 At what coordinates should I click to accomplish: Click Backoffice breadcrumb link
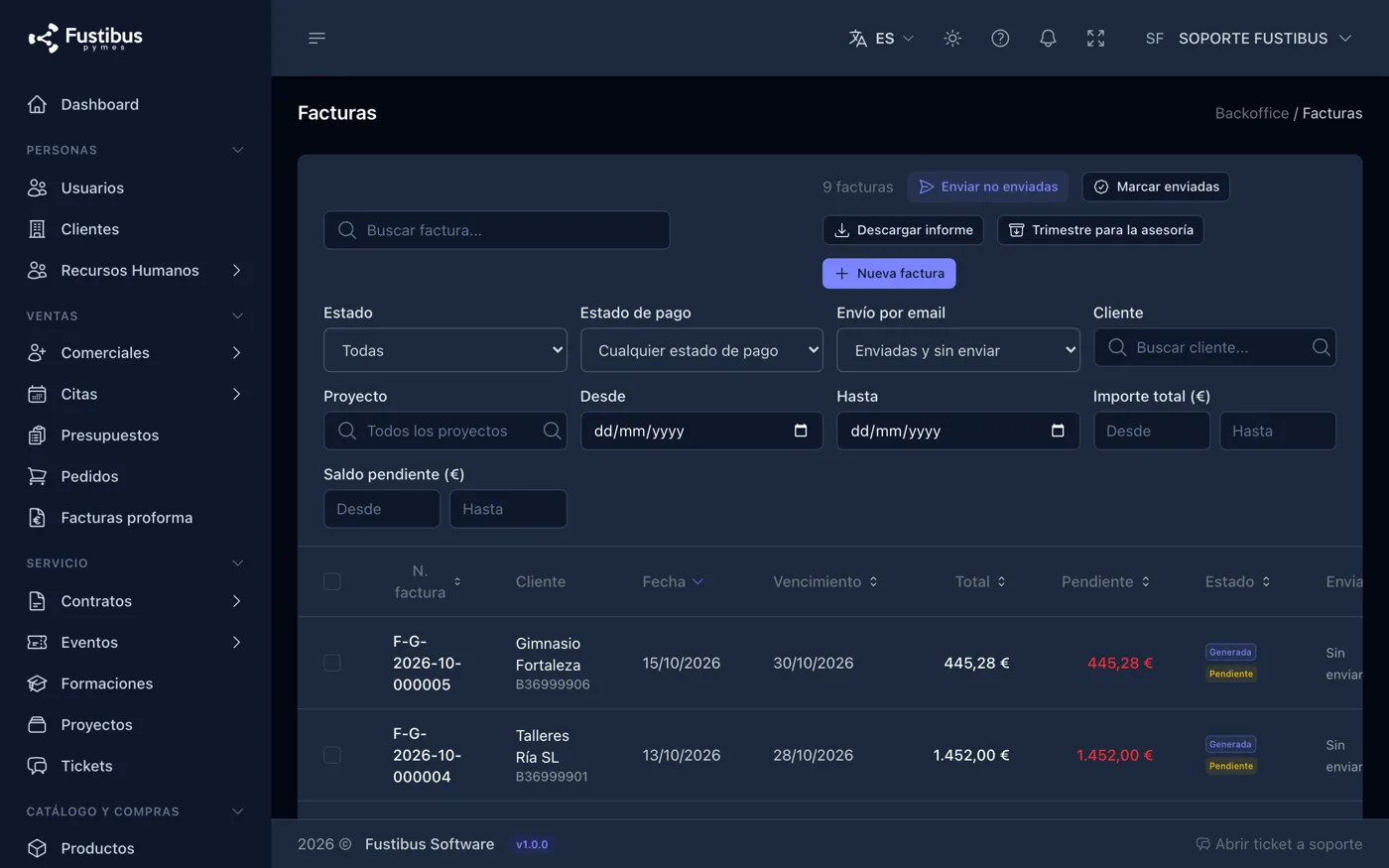click(1252, 113)
